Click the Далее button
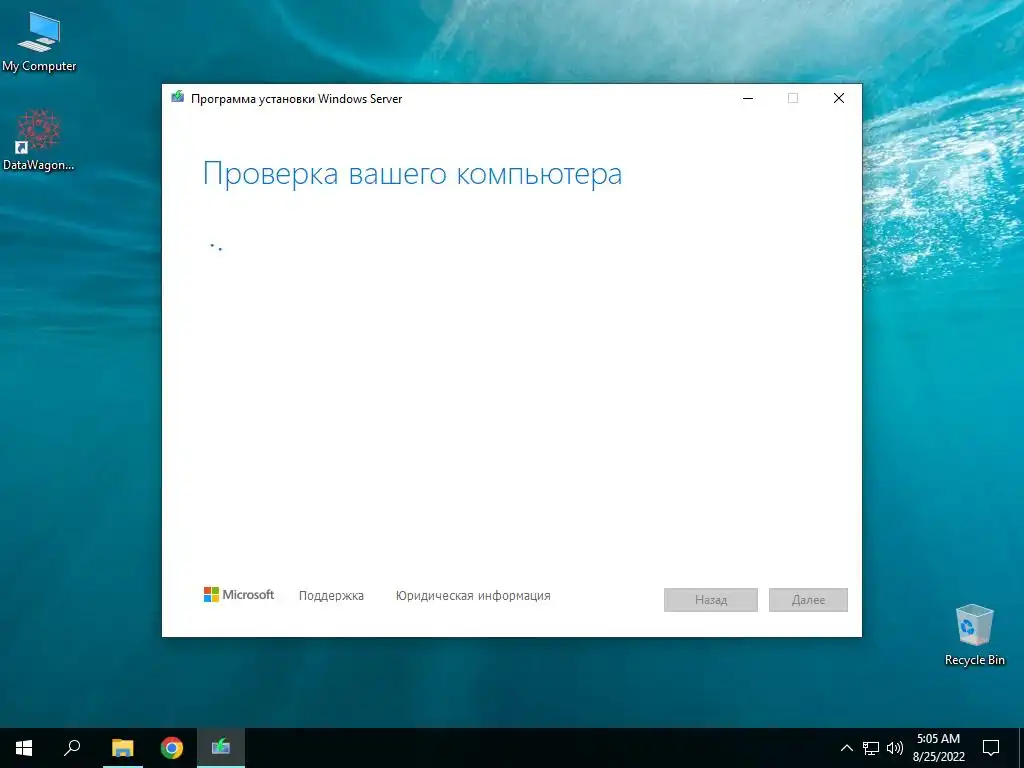The image size is (1024, 768). point(808,600)
